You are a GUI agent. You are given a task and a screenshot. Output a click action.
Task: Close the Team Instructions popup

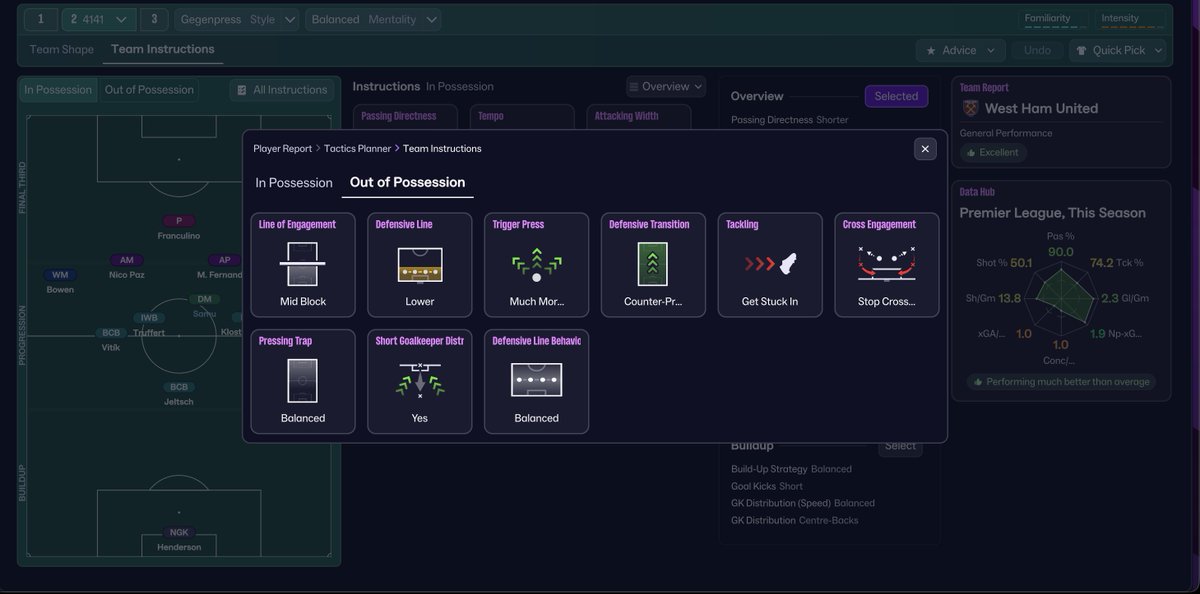coord(925,149)
